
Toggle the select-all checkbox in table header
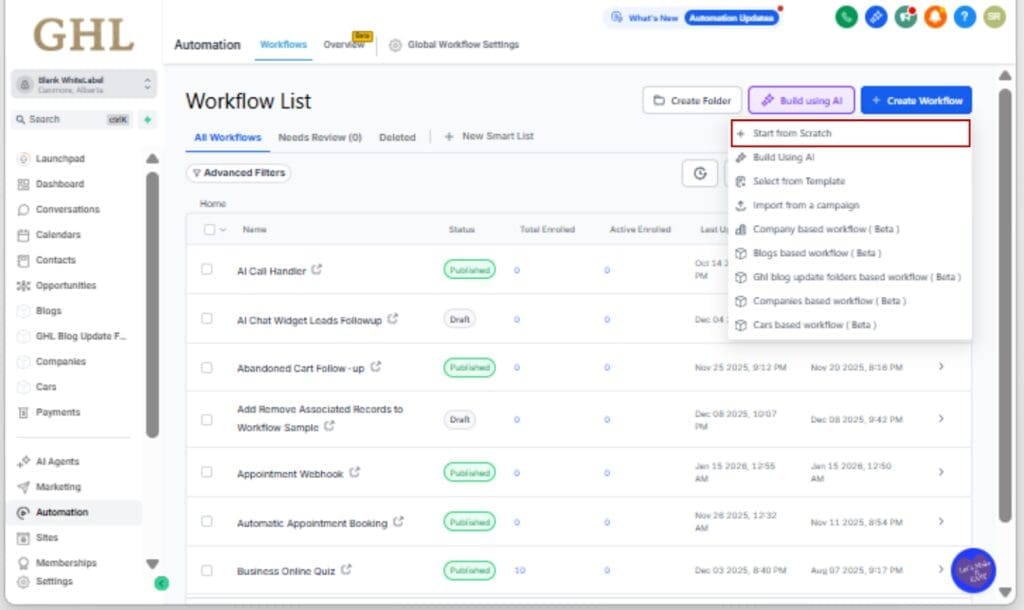pyautogui.click(x=209, y=229)
